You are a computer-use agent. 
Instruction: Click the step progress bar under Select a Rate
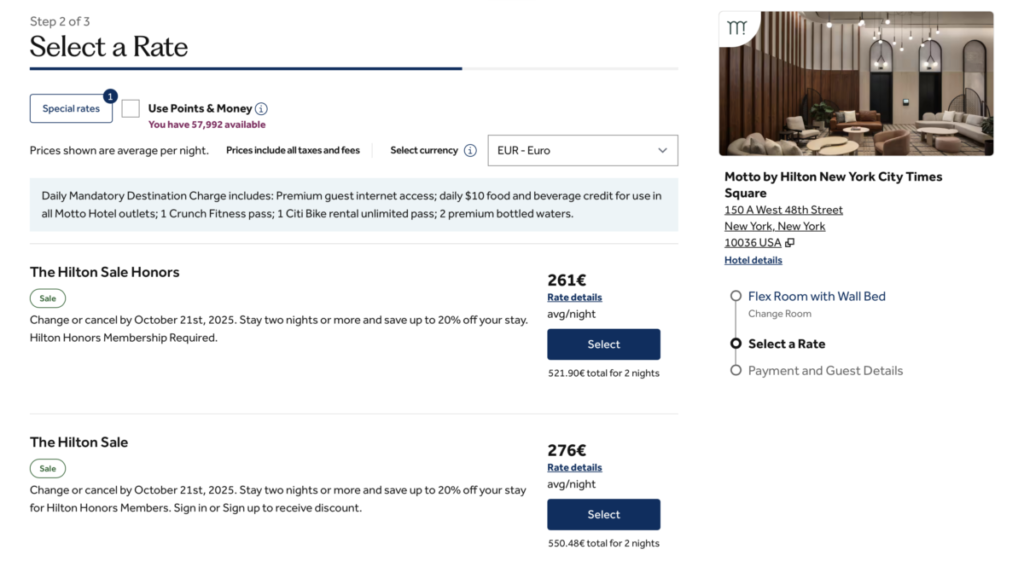(246, 69)
